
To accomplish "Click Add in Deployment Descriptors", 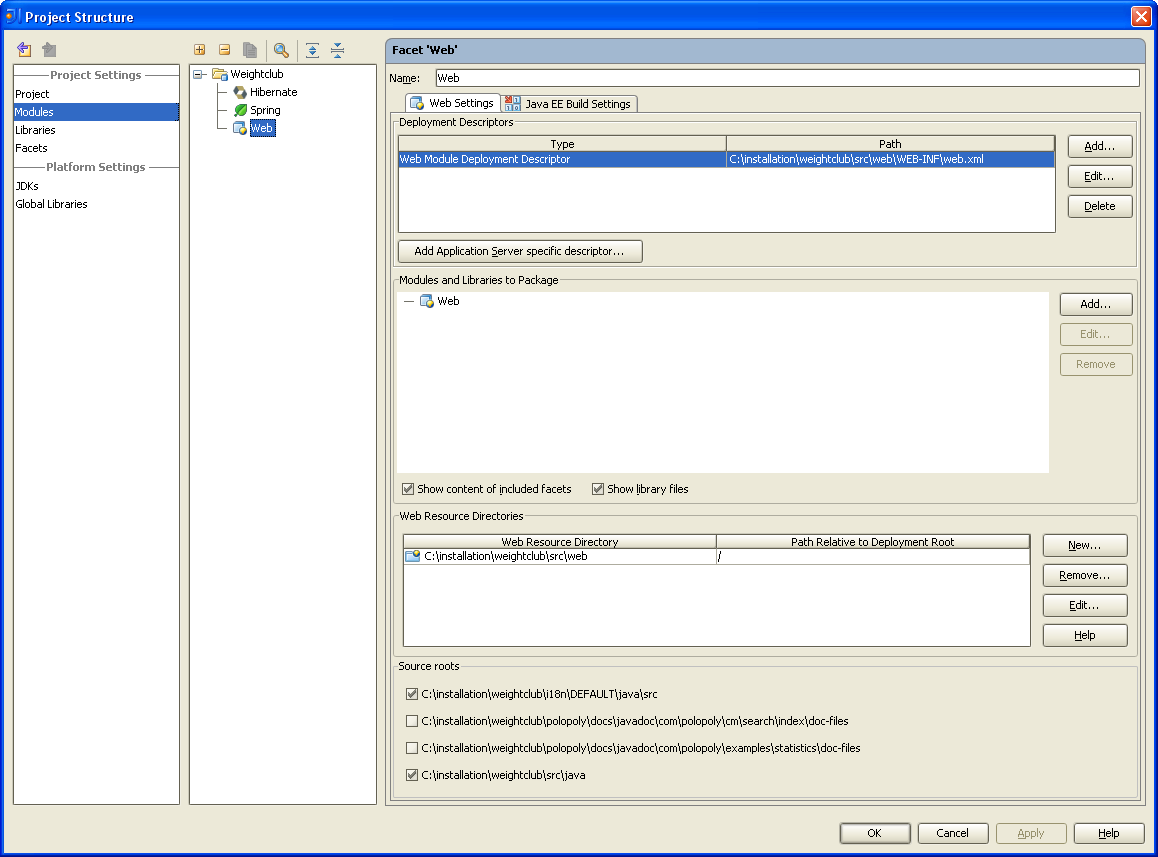I will pos(1100,146).
